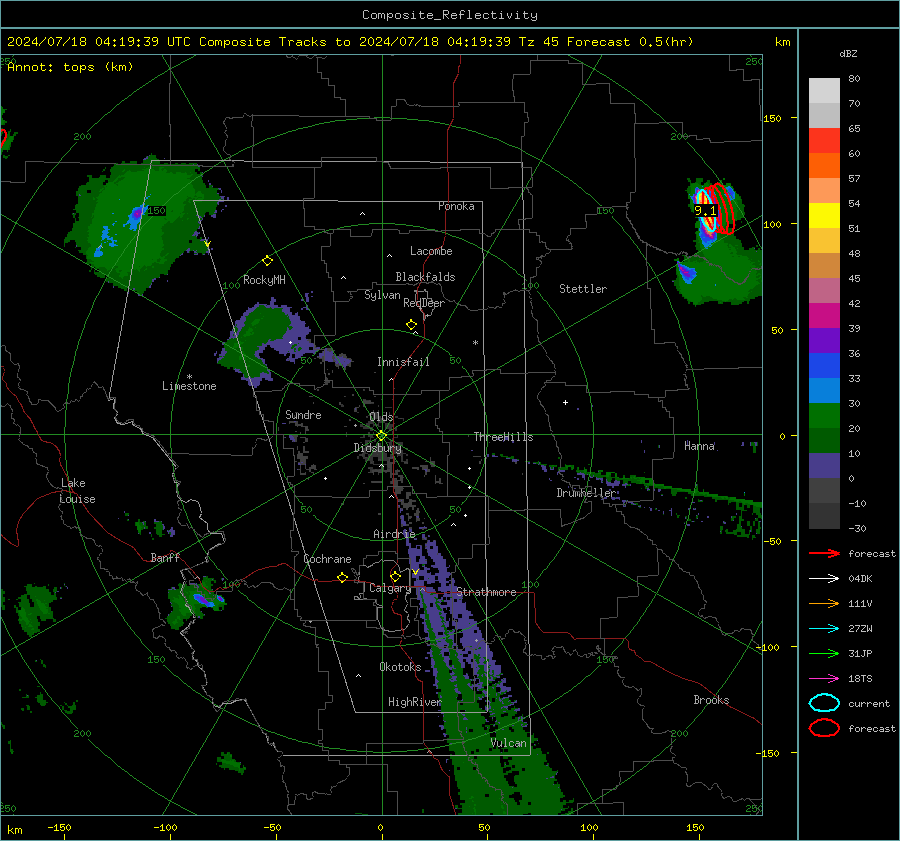The height and width of the screenshot is (841, 900).
Task: Select the light blue swatch in the dBZ scale
Action: pos(824,390)
